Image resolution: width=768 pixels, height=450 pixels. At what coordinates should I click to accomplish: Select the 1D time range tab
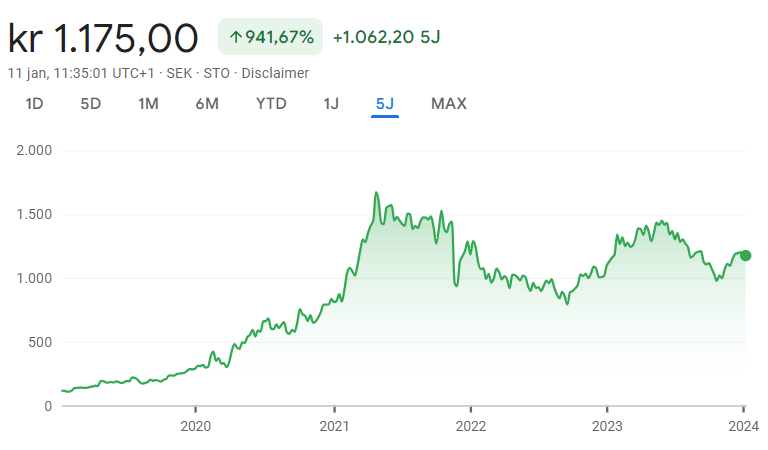pyautogui.click(x=34, y=104)
